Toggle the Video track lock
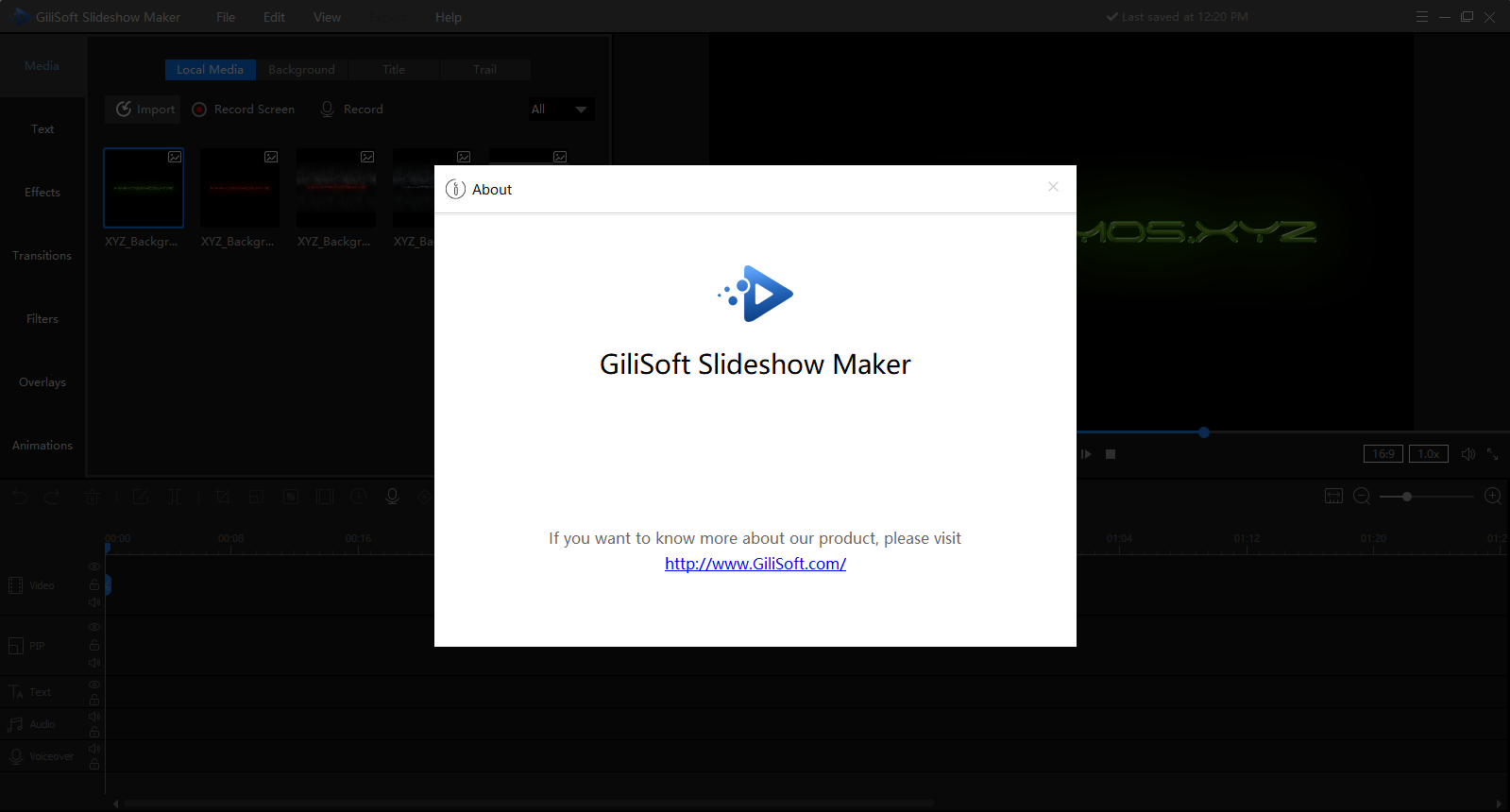 coord(94,584)
